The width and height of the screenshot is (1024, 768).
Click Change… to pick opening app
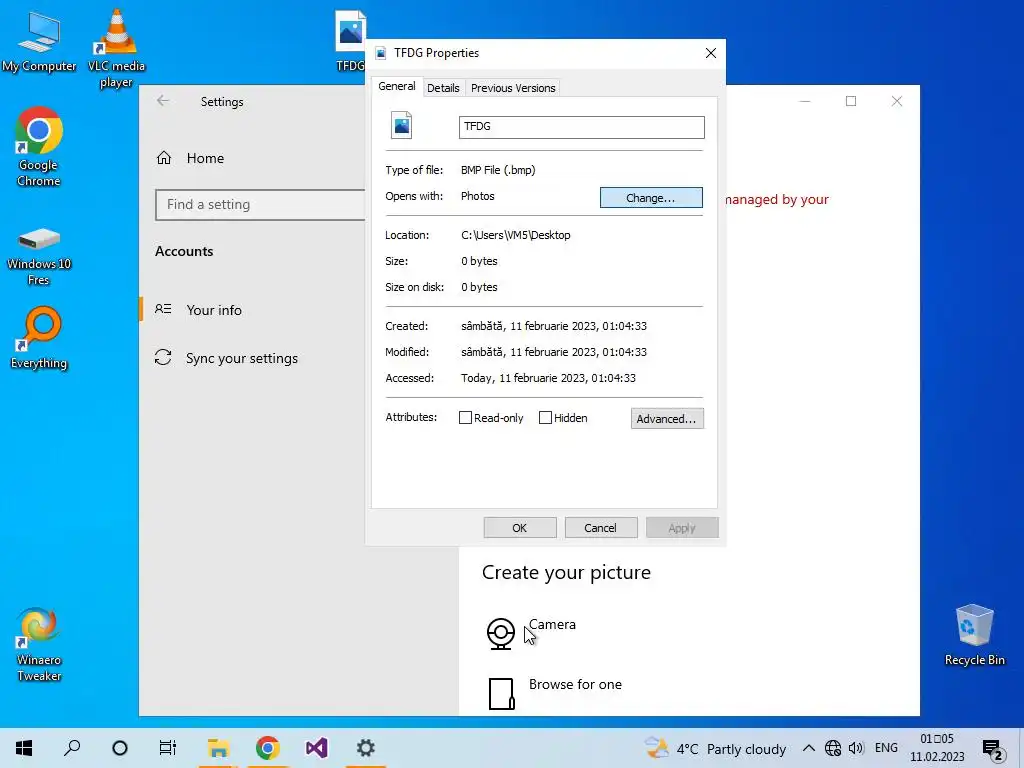(651, 198)
